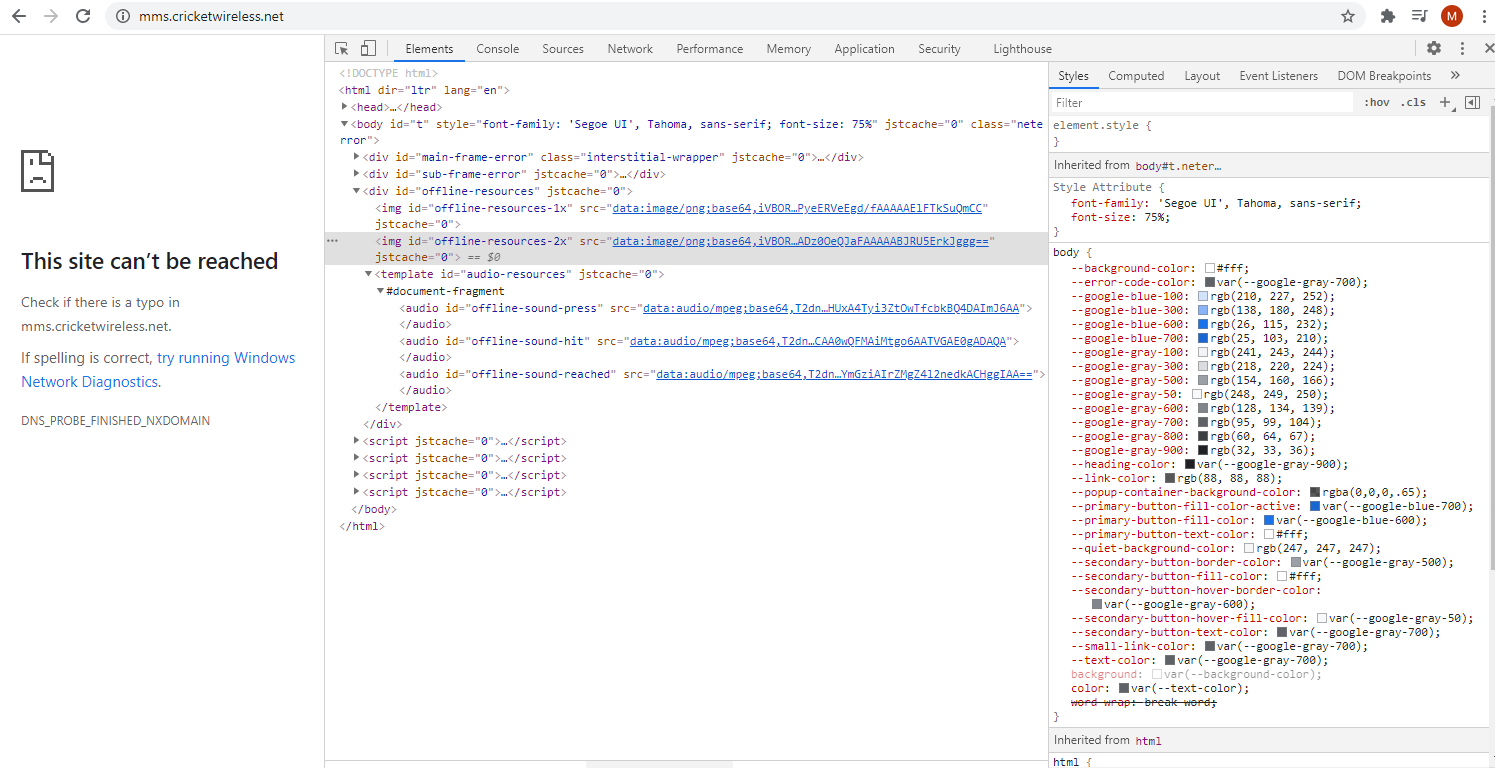Open media controls icon in toolbar
The width and height of the screenshot is (1495, 768).
(1419, 16)
